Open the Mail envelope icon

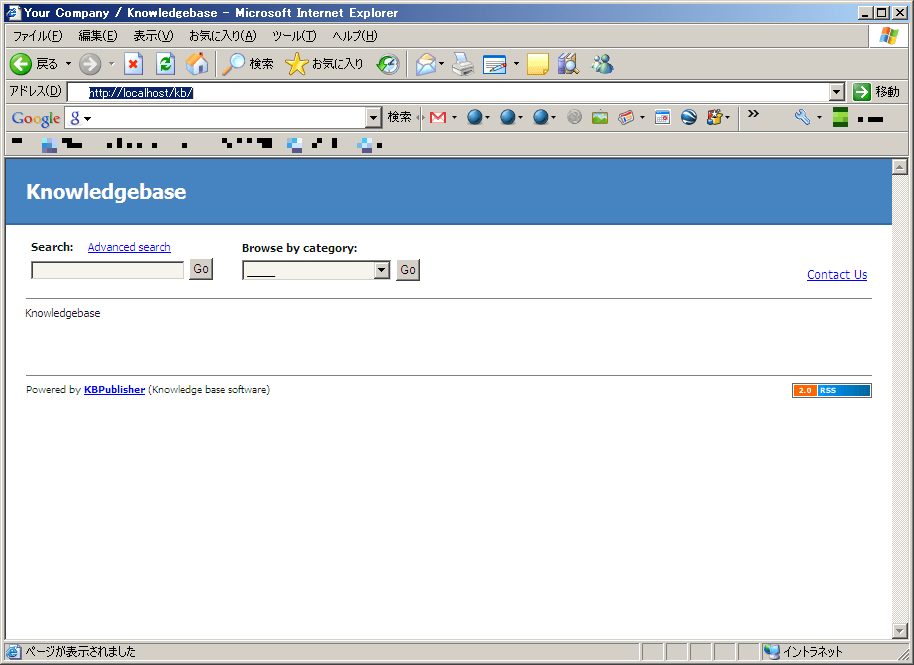pos(426,64)
